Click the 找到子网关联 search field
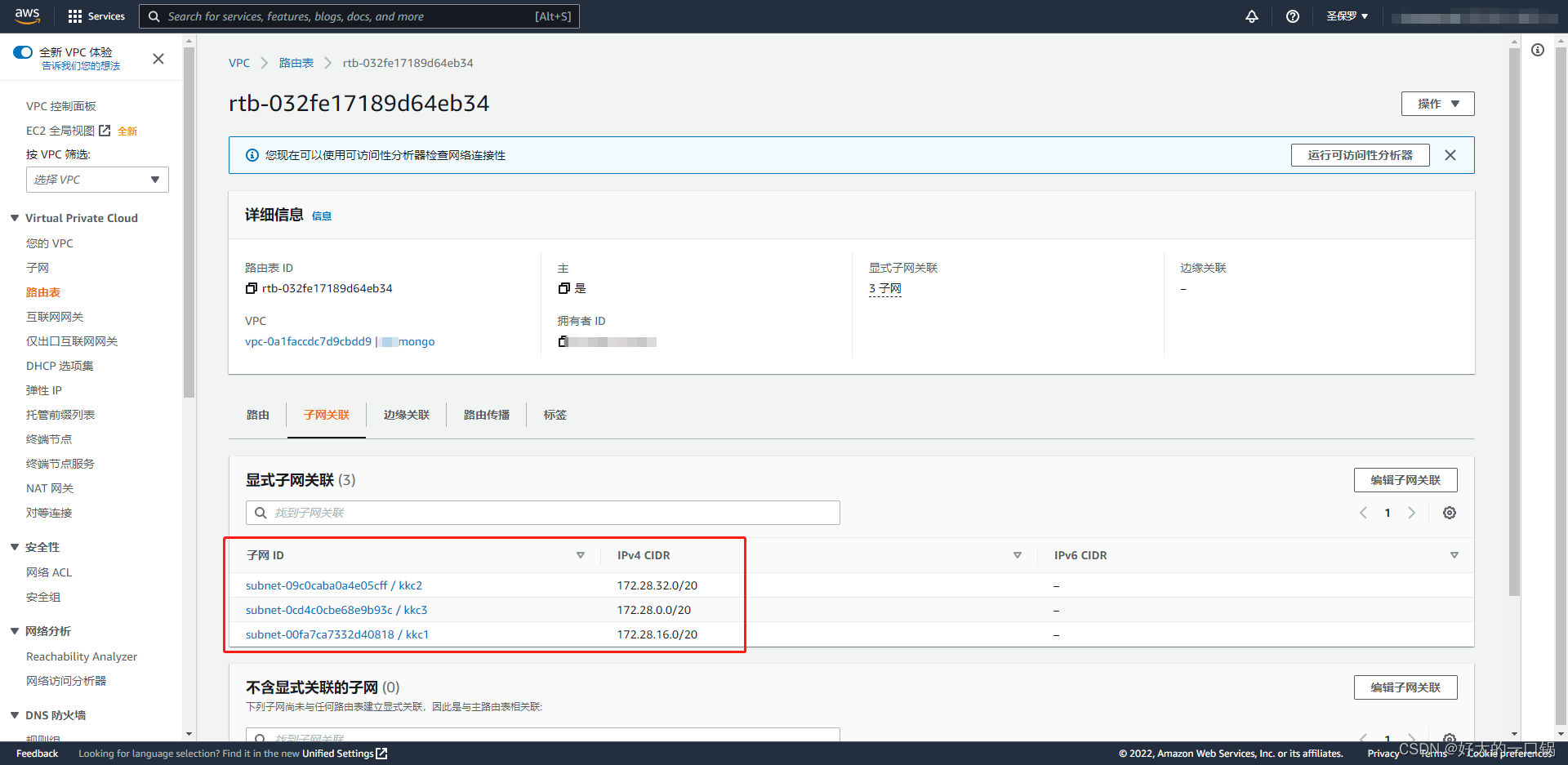 click(543, 513)
